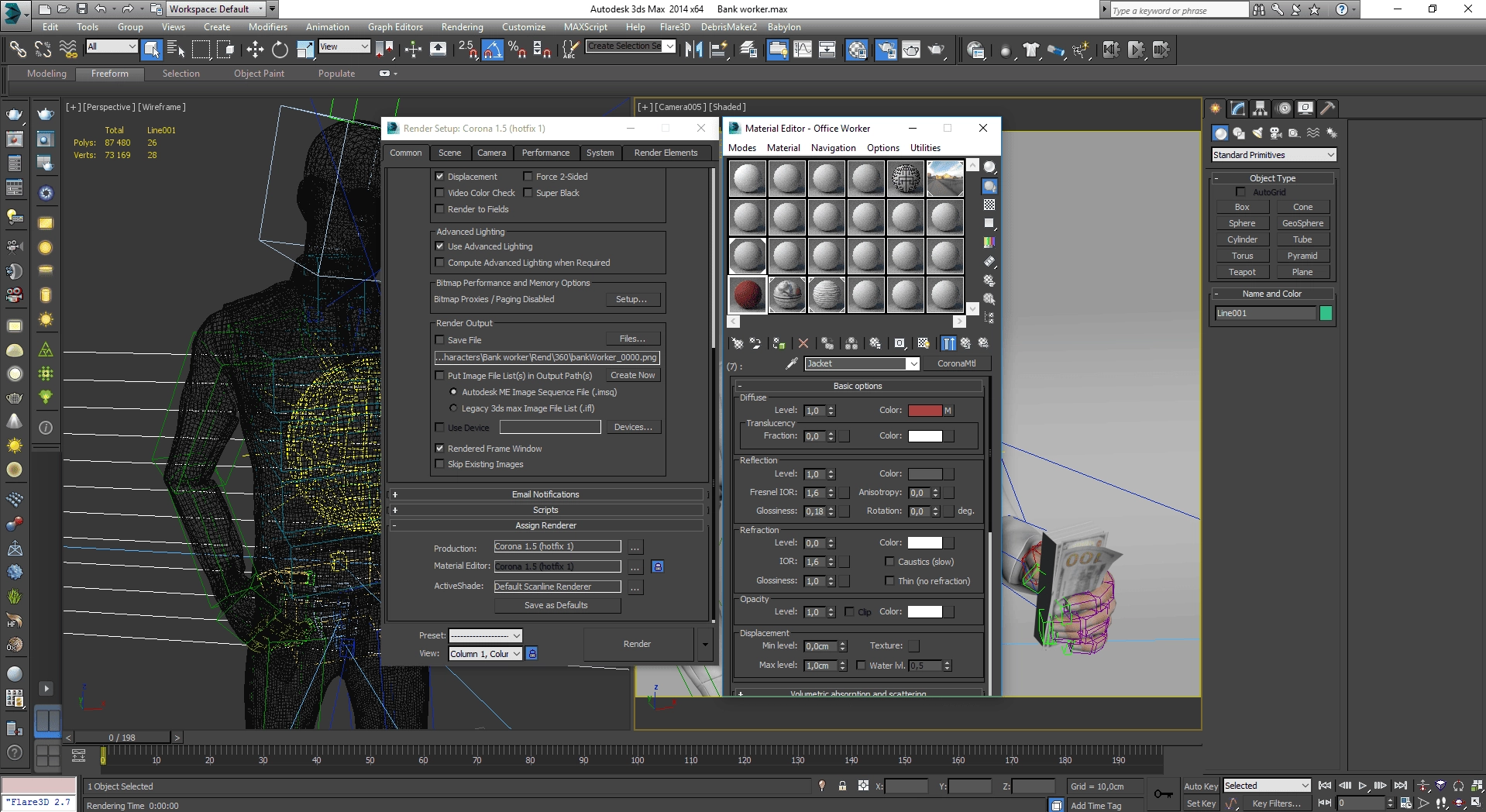Viewport: 1486px width, 812px height.
Task: Click the Unlink Selection icon
Action: pyautogui.click(x=43, y=50)
